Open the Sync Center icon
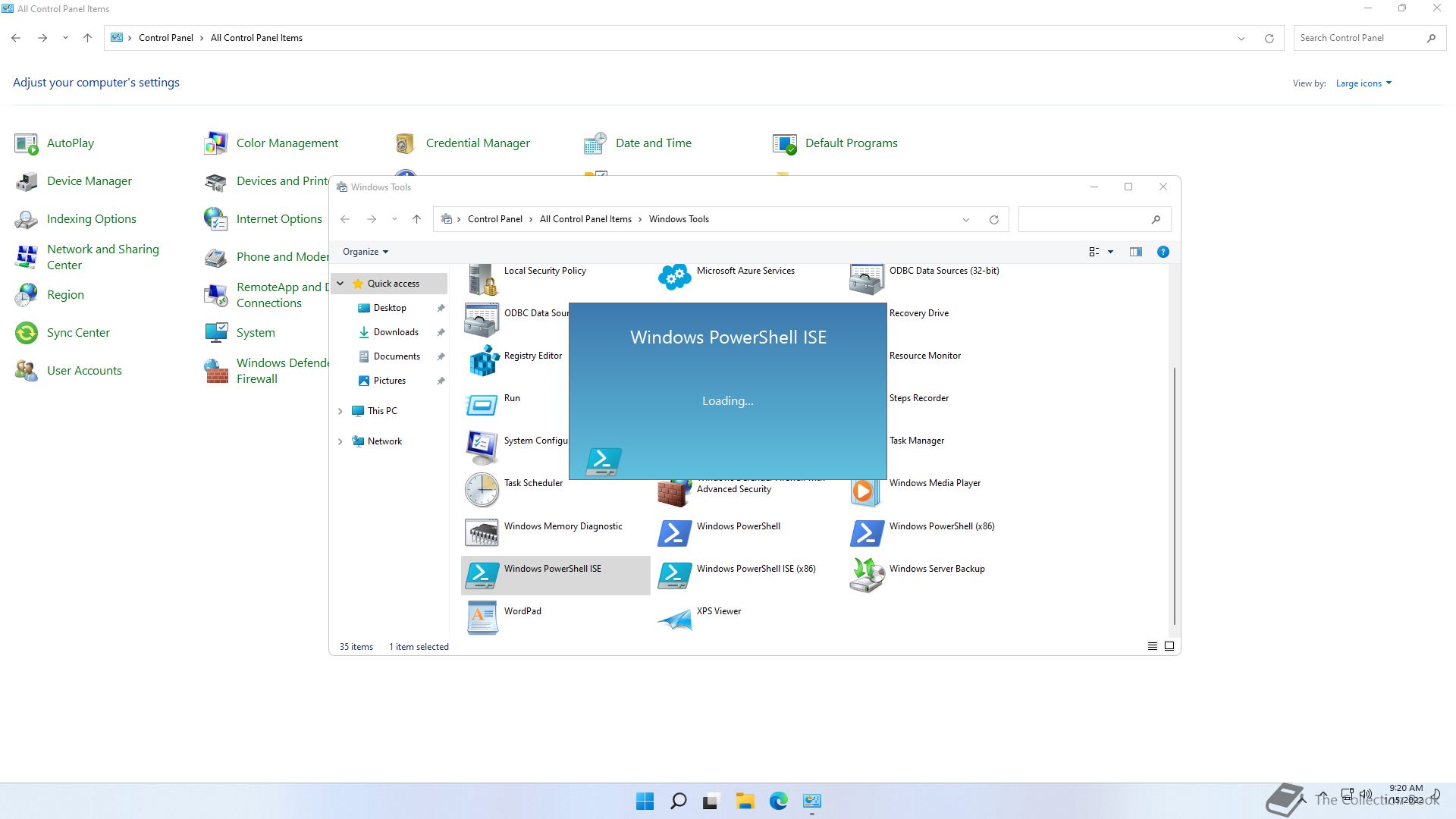This screenshot has height=819, width=1456. pyautogui.click(x=26, y=333)
